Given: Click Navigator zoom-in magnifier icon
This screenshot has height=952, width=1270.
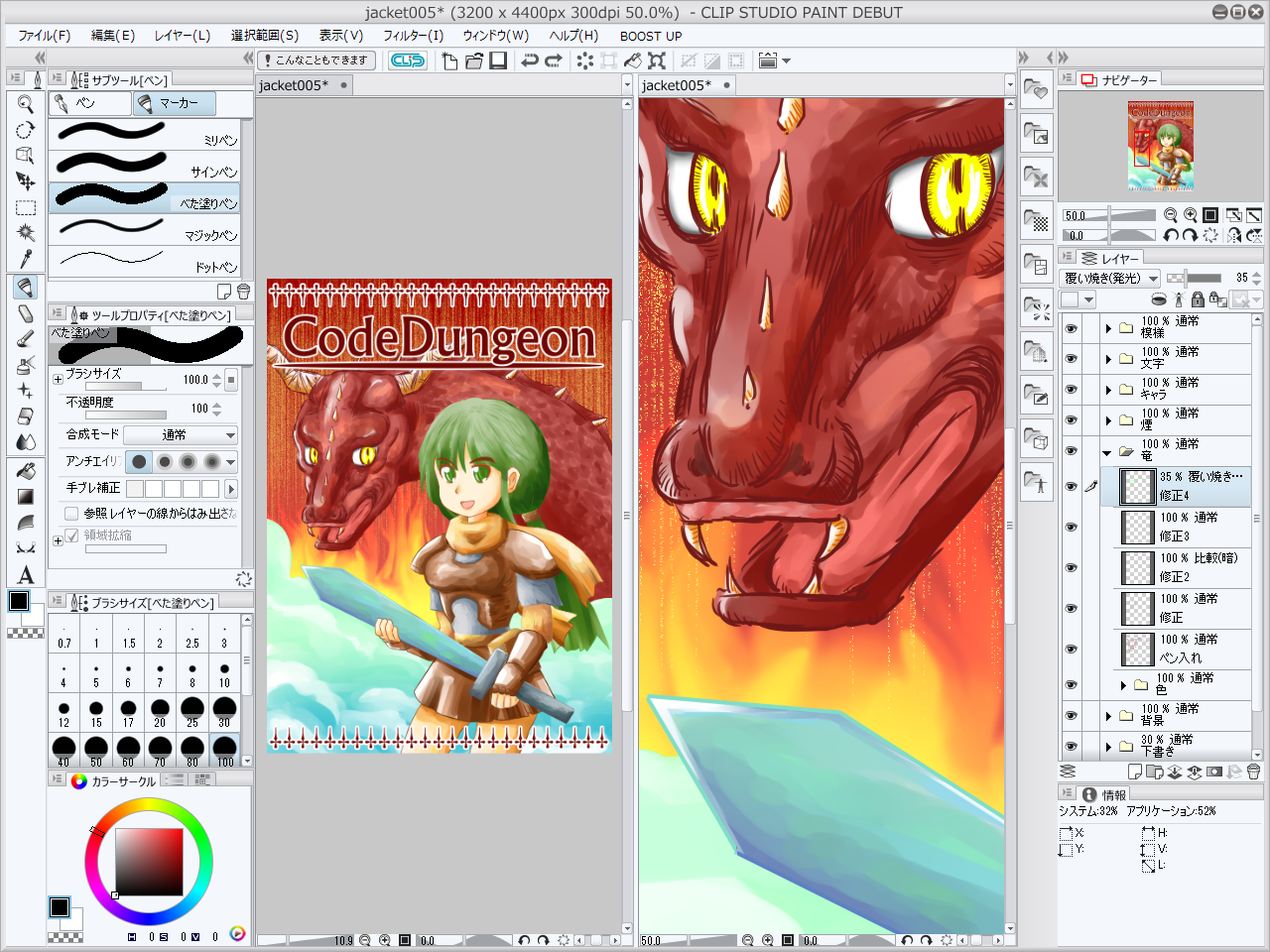Looking at the screenshot, I should pyautogui.click(x=1190, y=215).
